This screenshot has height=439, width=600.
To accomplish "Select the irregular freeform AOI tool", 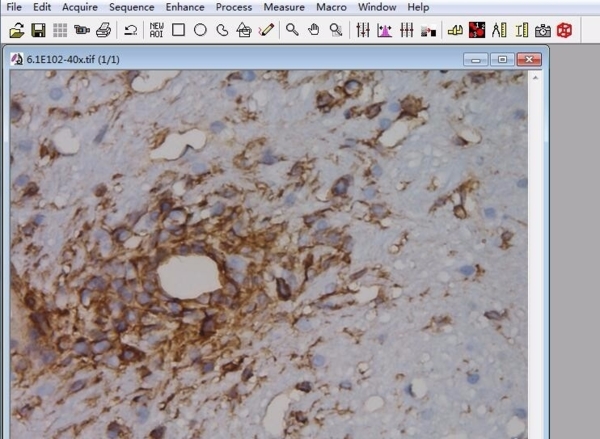I will pos(222,30).
